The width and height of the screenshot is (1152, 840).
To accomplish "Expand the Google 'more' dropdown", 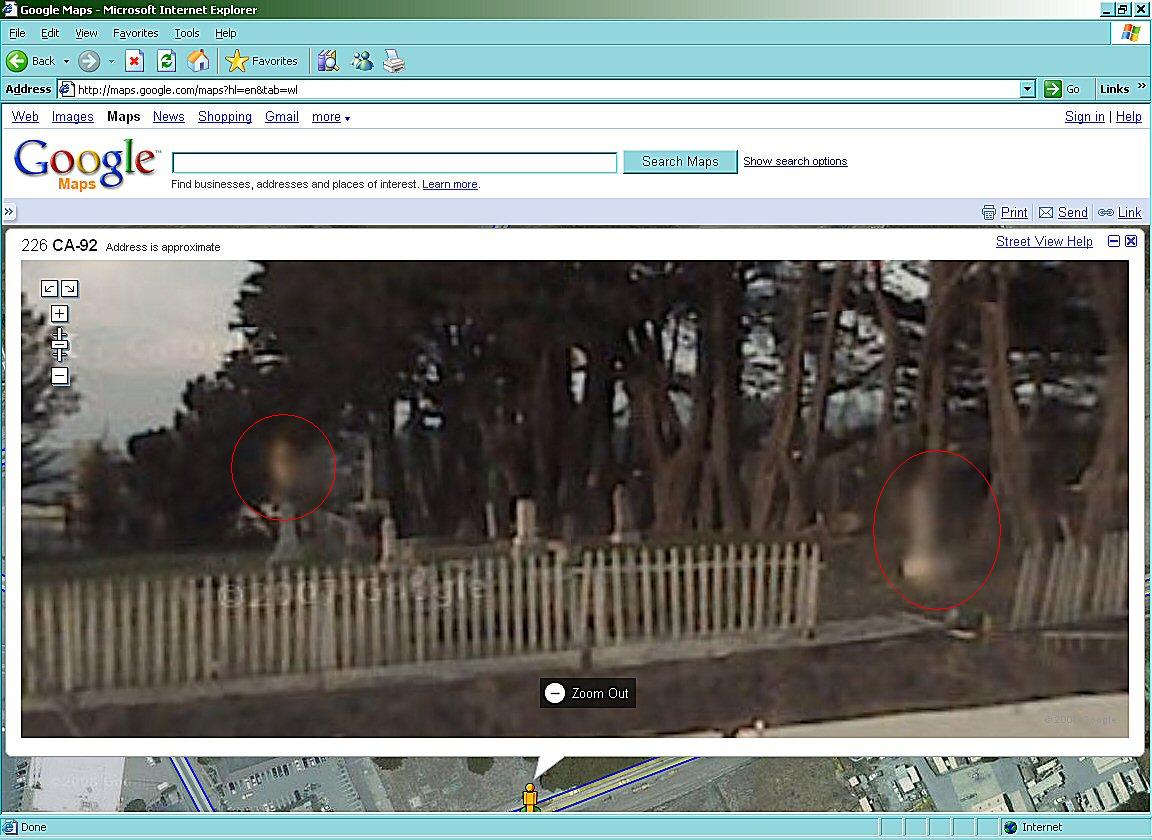I will click(x=331, y=117).
